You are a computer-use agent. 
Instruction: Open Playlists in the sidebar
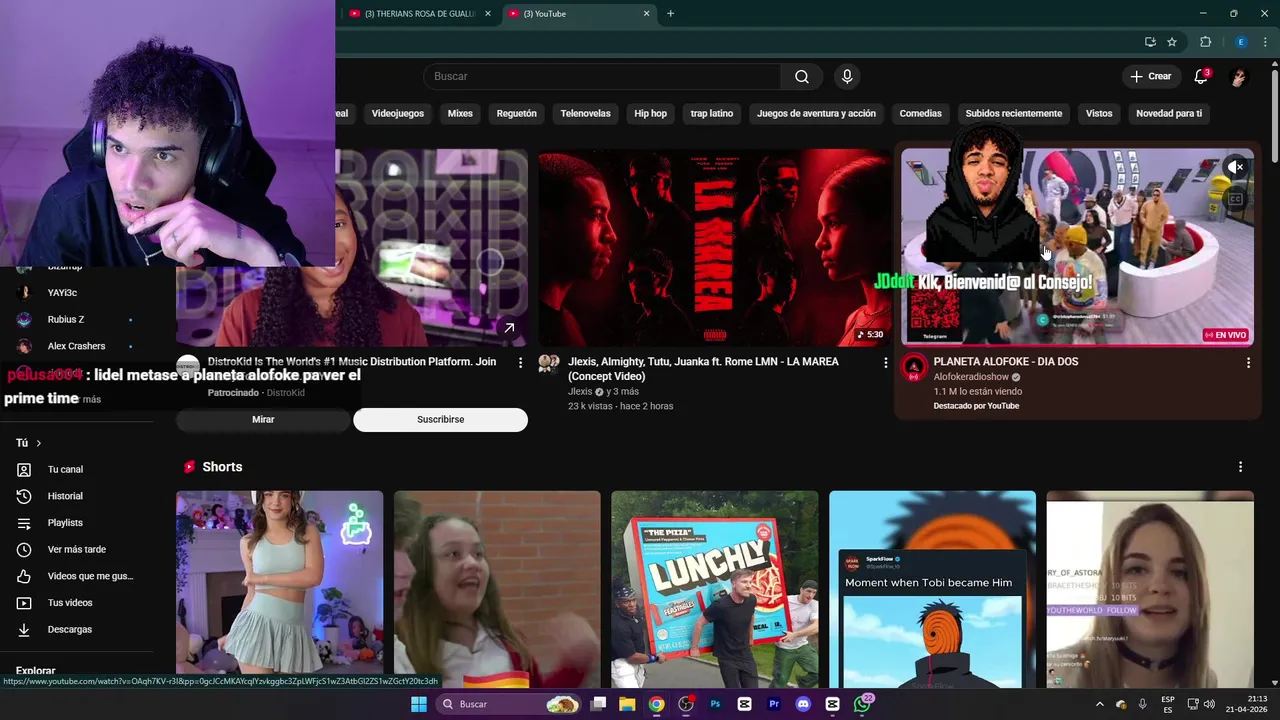pos(65,523)
